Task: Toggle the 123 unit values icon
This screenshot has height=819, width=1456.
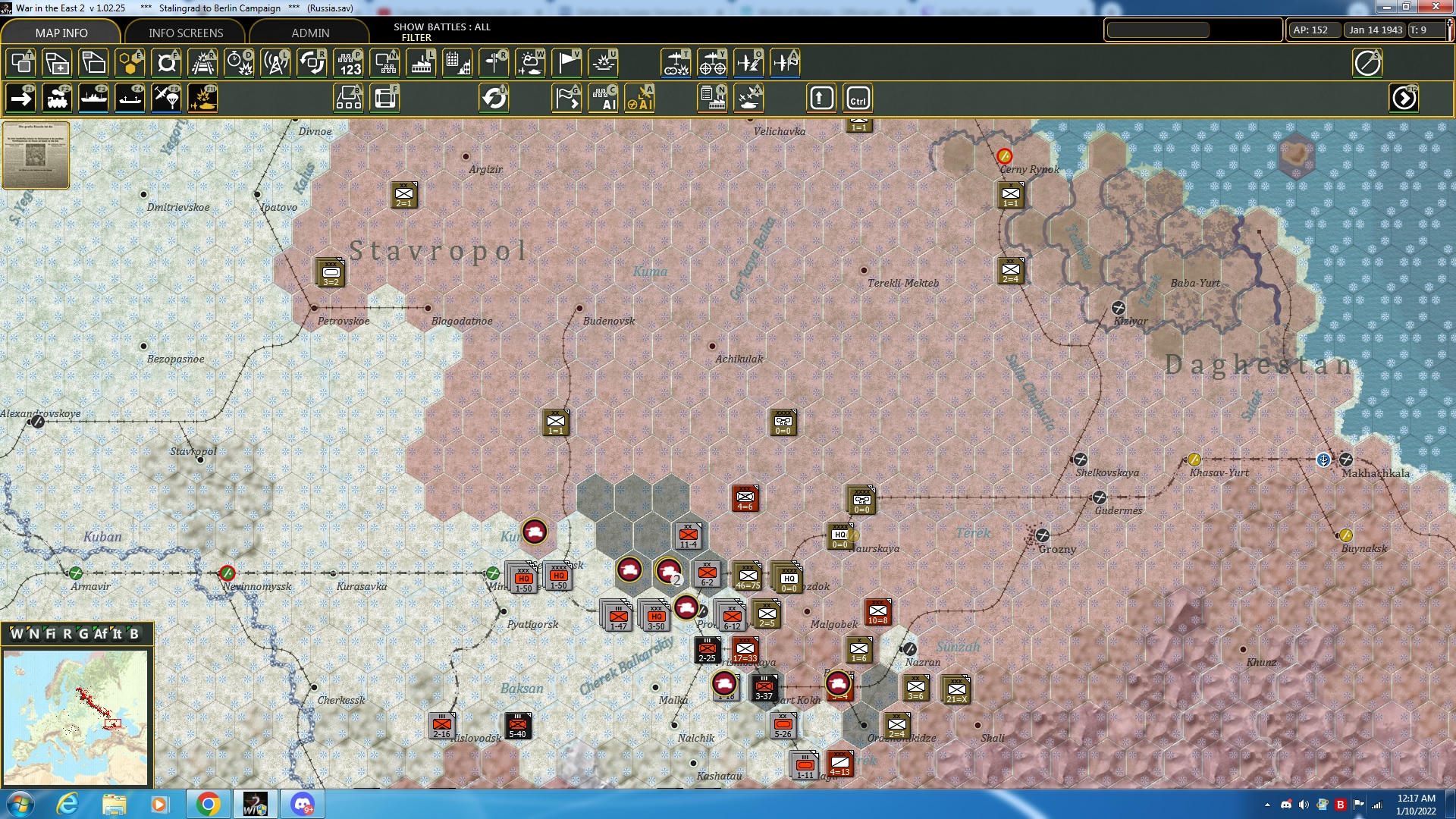Action: pos(348,63)
